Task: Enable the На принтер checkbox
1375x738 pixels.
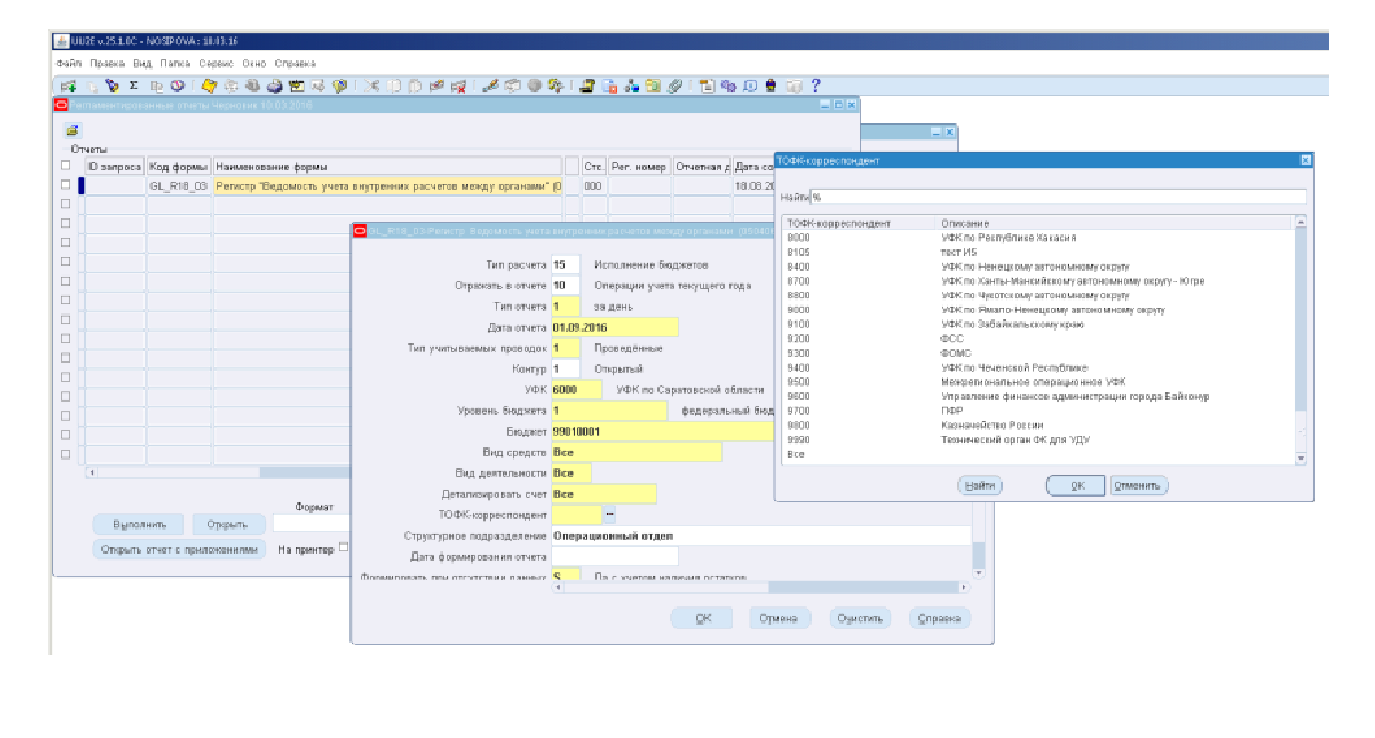Action: [343, 547]
